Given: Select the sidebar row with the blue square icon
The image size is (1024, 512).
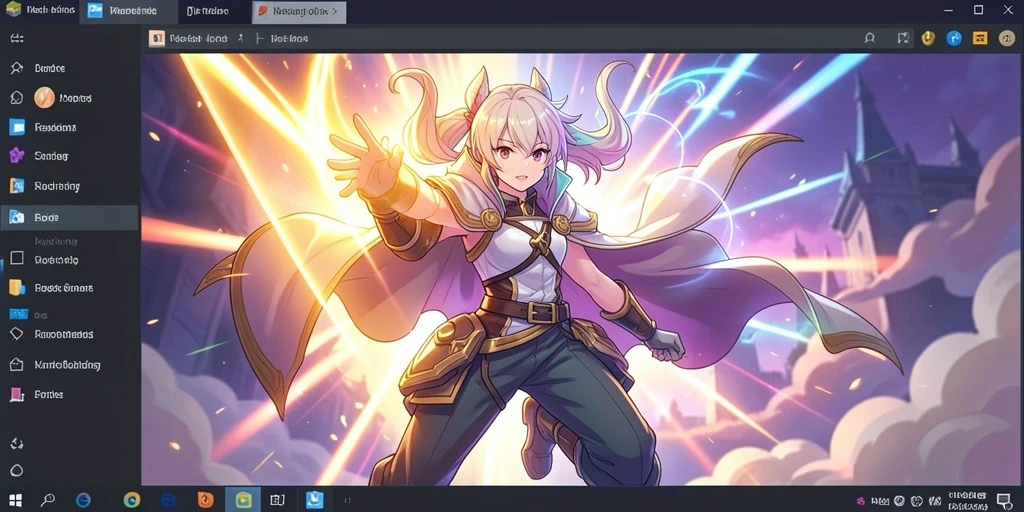Looking at the screenshot, I should 69,127.
